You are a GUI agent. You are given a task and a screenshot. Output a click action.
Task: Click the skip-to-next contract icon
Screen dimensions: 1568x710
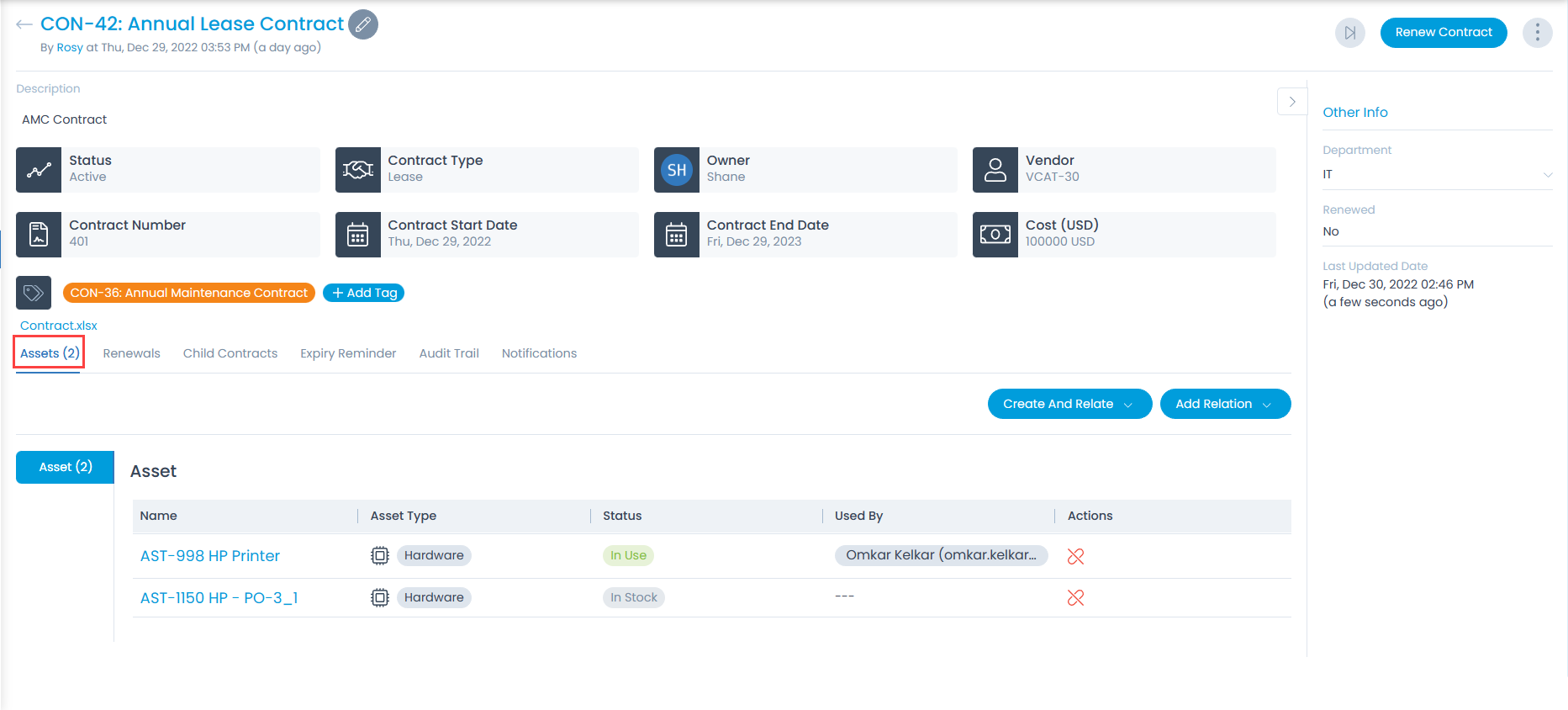coord(1349,33)
